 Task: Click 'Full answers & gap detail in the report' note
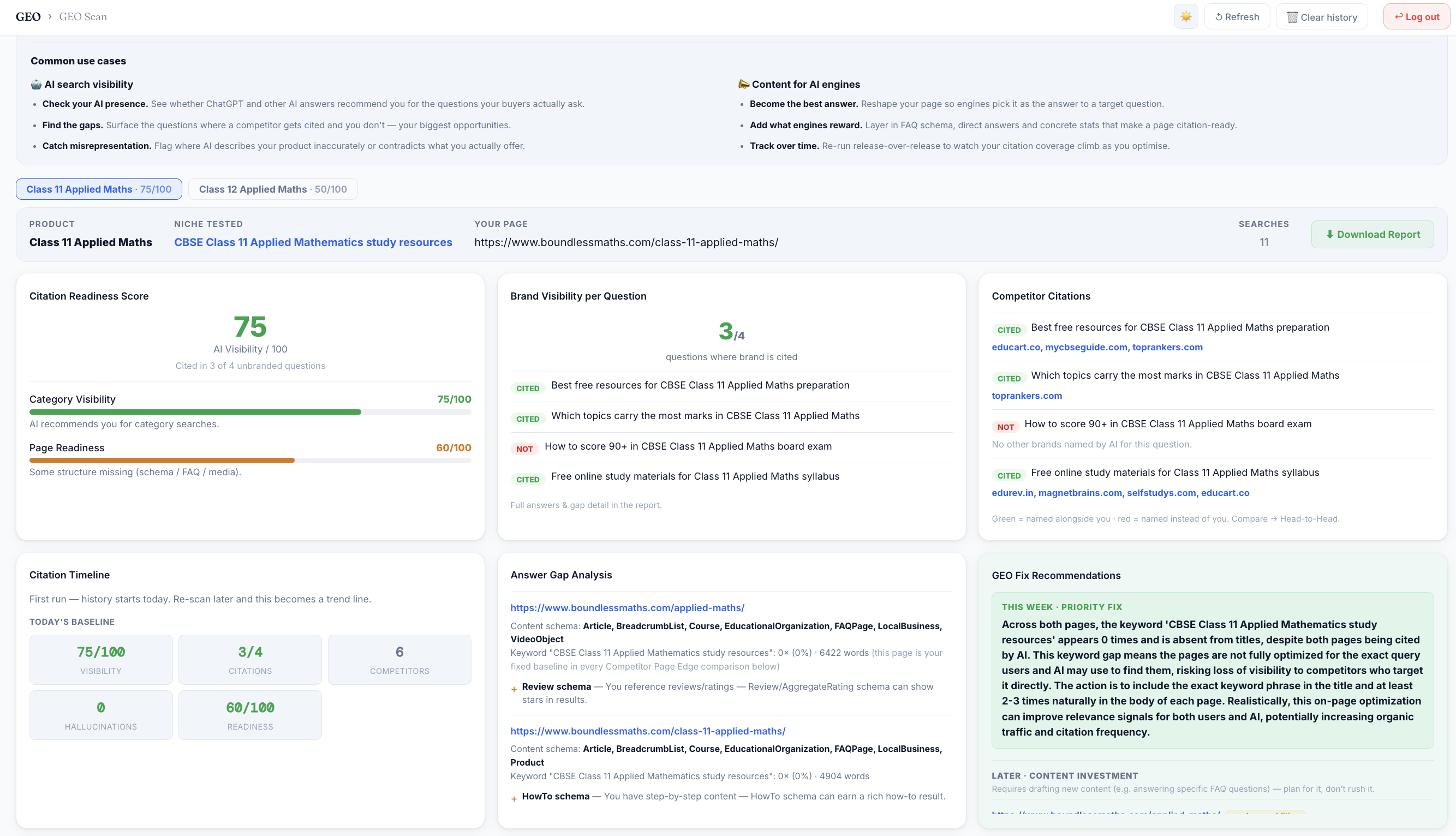(586, 505)
